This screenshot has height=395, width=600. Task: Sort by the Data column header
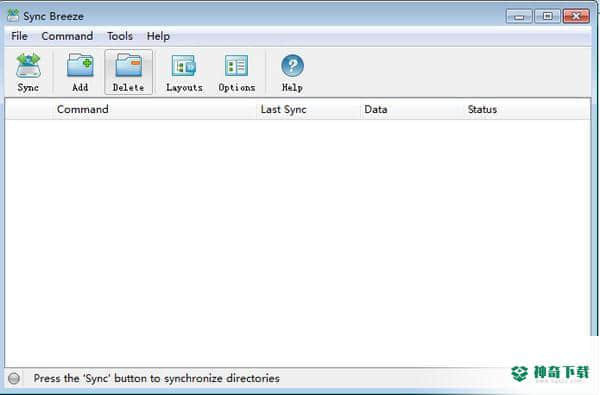(412, 109)
